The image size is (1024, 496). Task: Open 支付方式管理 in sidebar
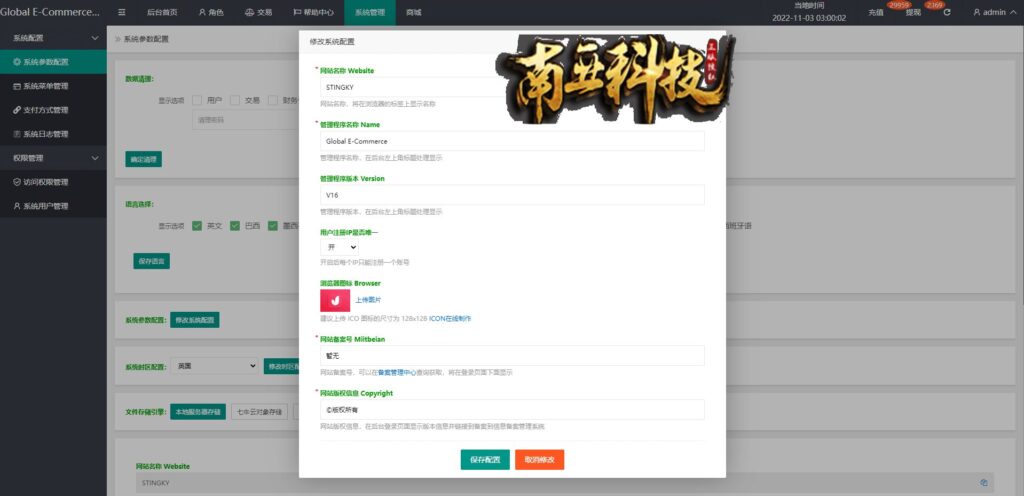pos(53,110)
